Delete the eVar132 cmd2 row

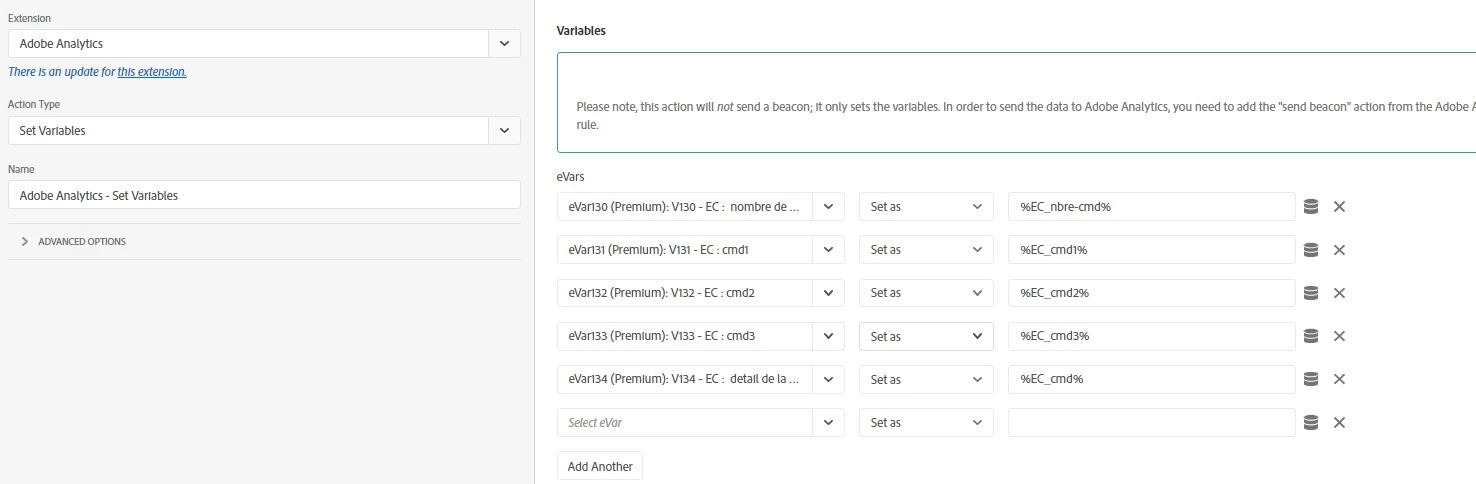[1339, 293]
